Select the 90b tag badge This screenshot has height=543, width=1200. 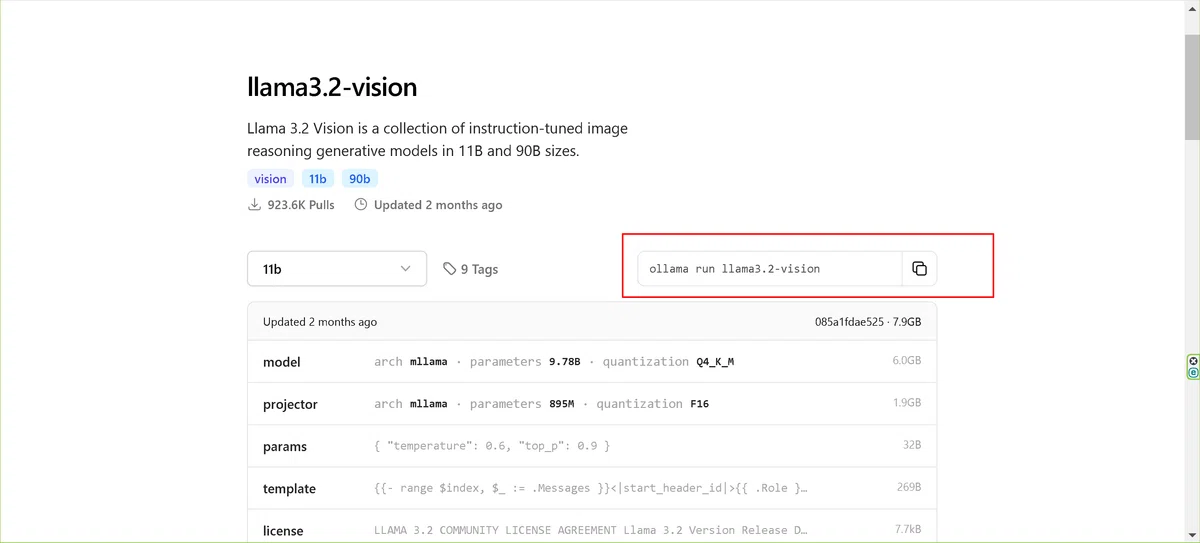click(360, 179)
